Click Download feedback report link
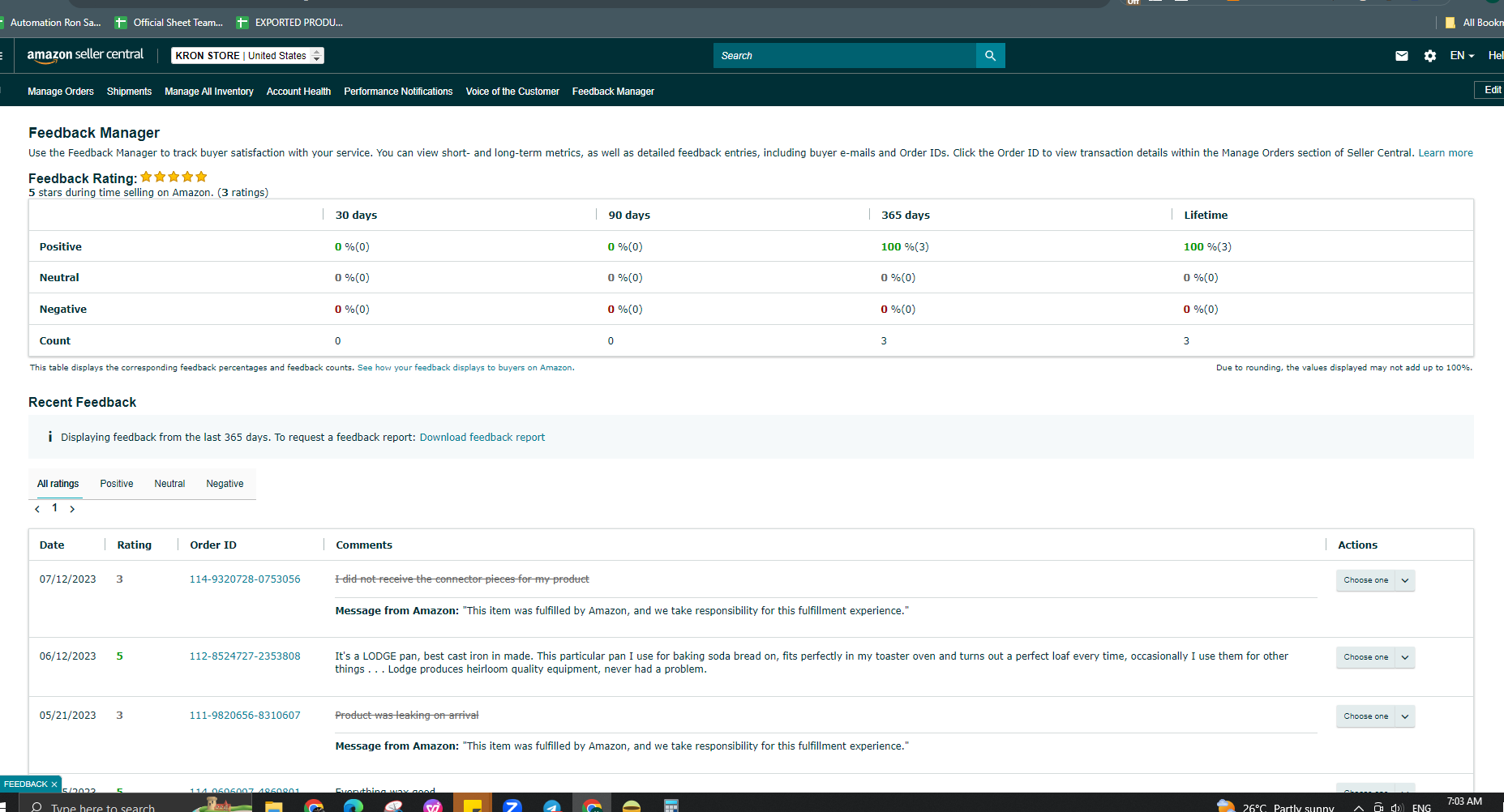 click(482, 438)
